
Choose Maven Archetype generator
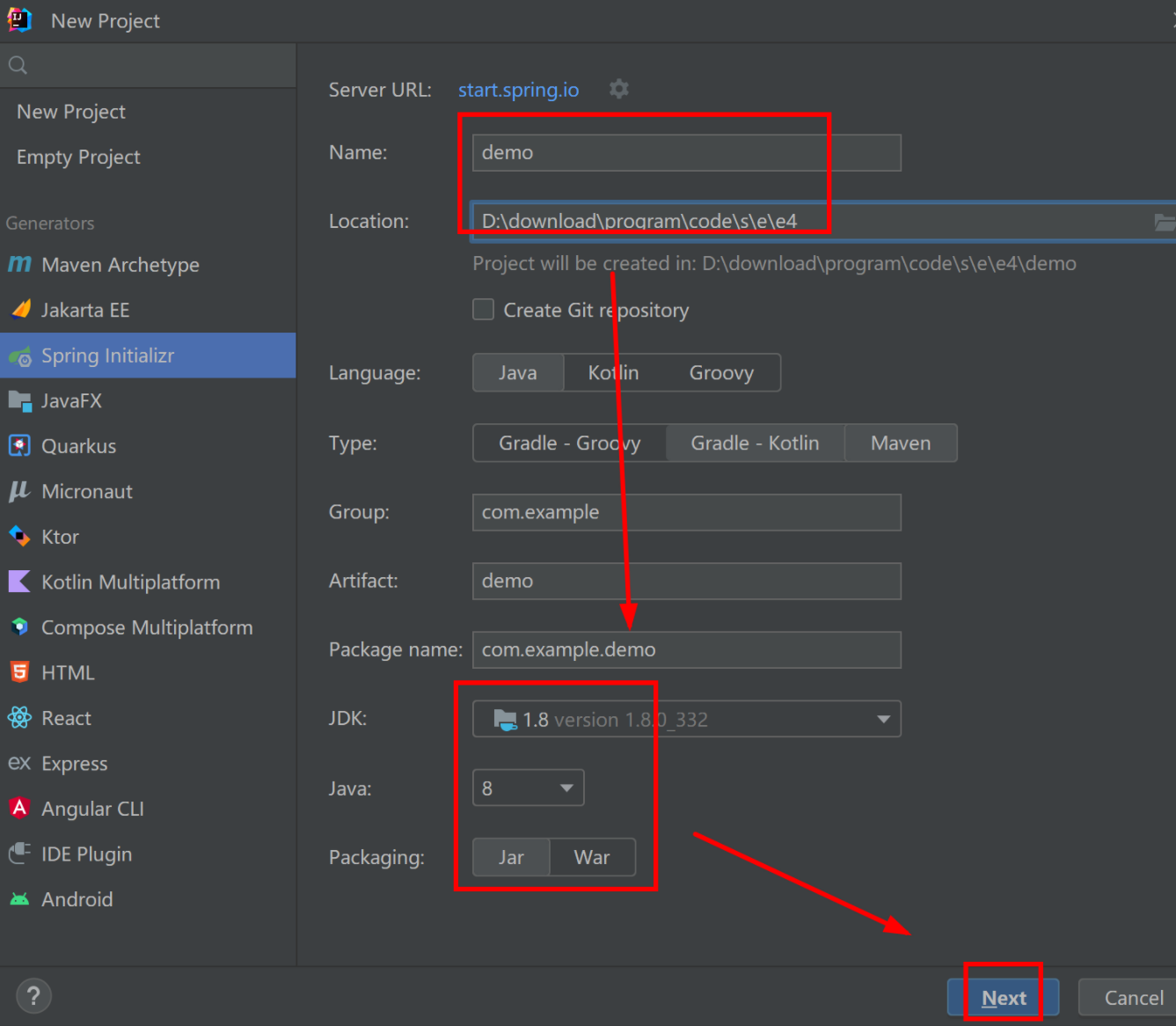pos(148,265)
